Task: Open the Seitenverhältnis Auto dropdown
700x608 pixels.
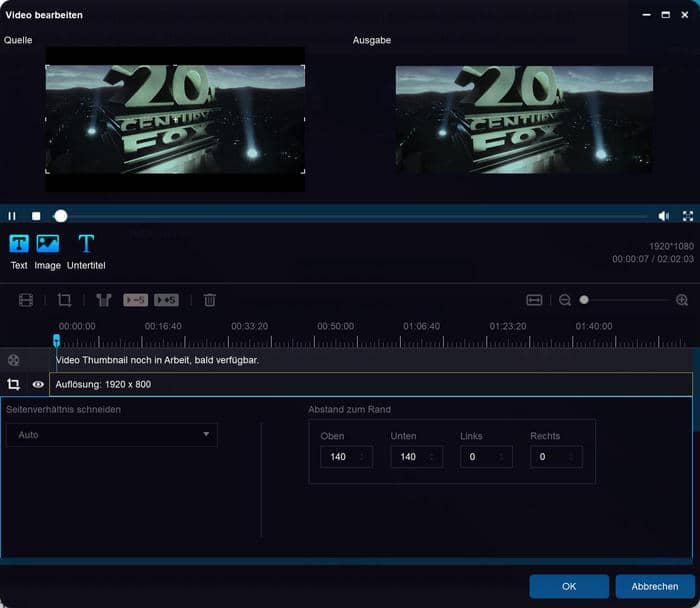Action: (x=112, y=435)
